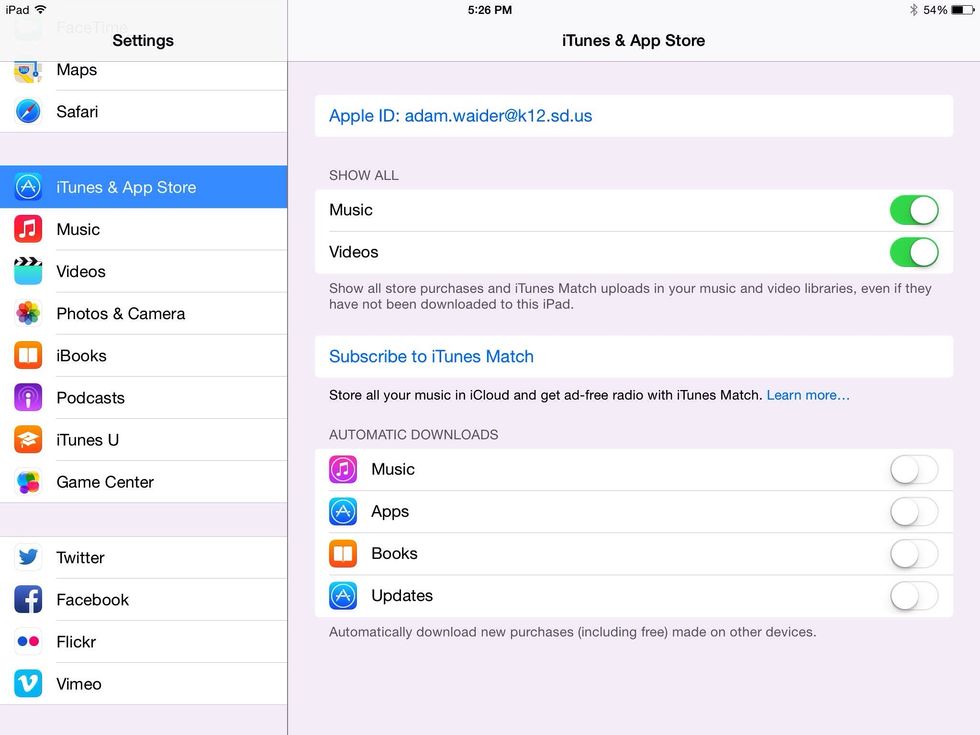The height and width of the screenshot is (735, 980).
Task: Open the Learn more link
Action: click(808, 395)
